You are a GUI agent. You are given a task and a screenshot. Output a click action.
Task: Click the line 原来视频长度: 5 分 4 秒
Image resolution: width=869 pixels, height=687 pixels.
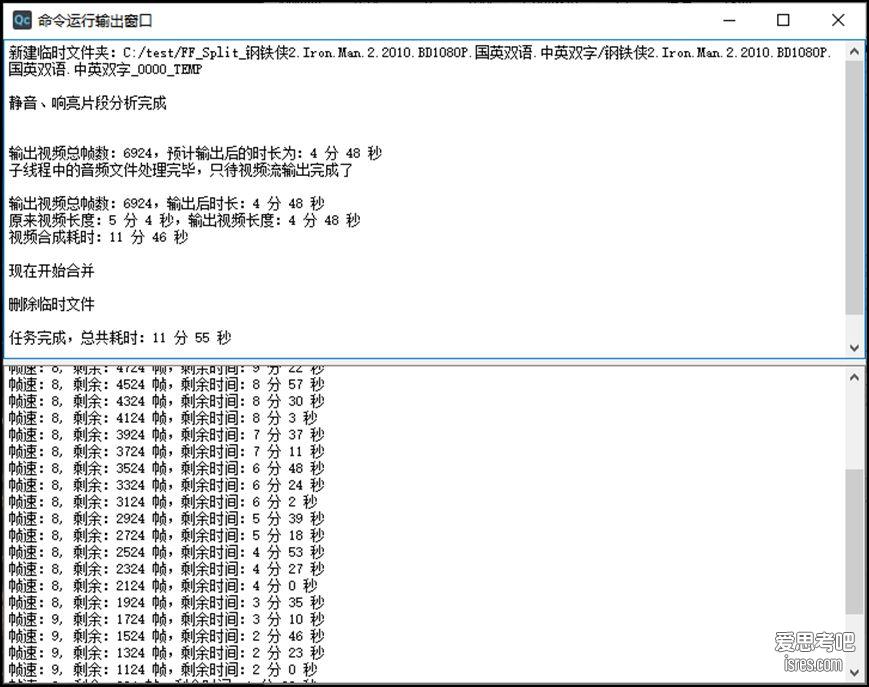click(184, 221)
